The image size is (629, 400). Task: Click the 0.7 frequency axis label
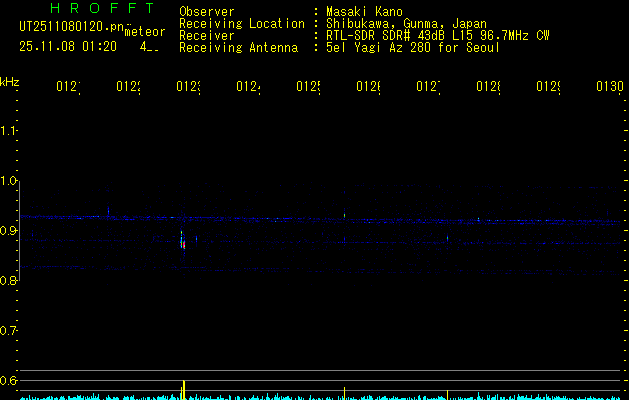[10, 331]
